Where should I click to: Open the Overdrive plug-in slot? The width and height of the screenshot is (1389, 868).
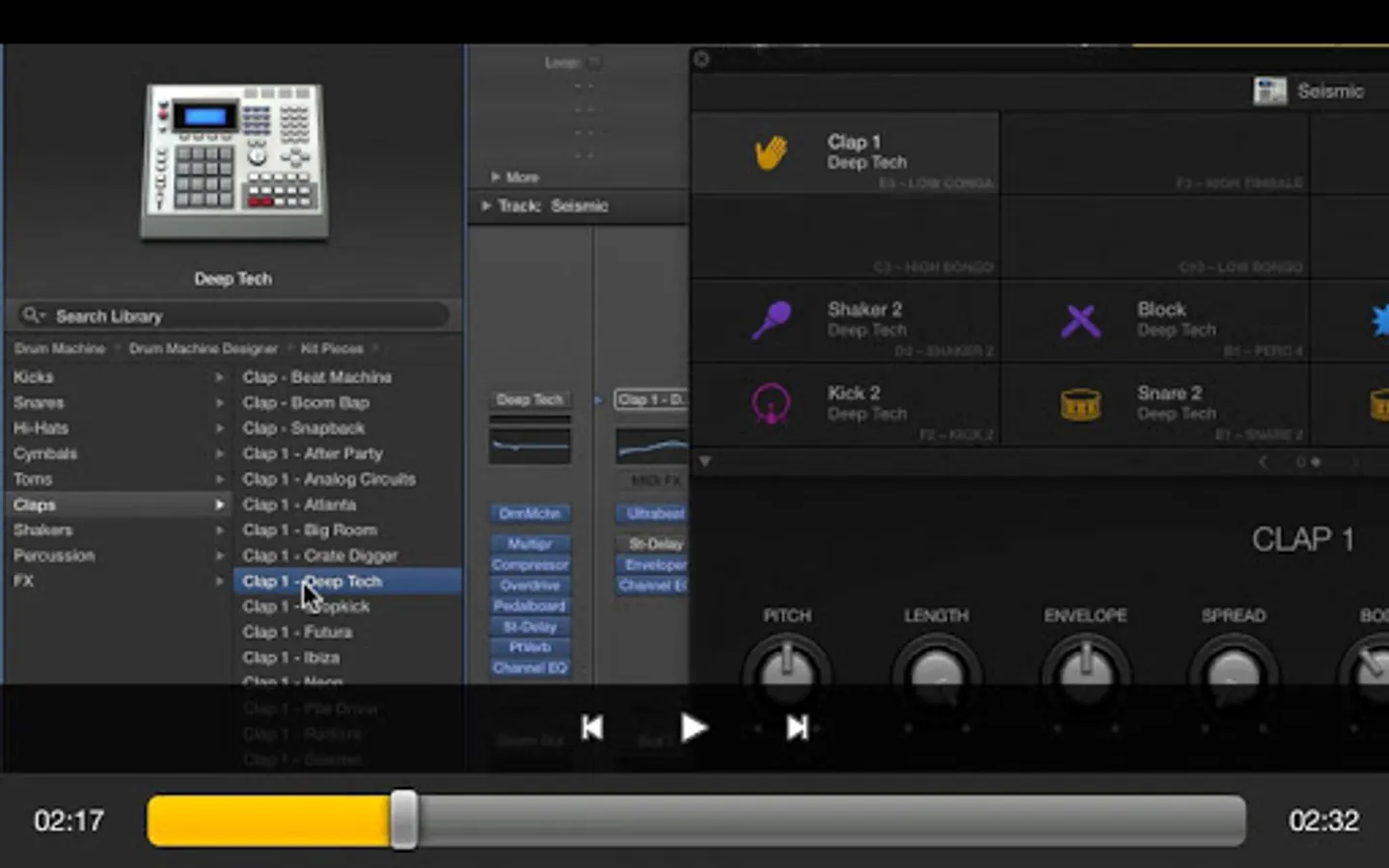click(530, 585)
